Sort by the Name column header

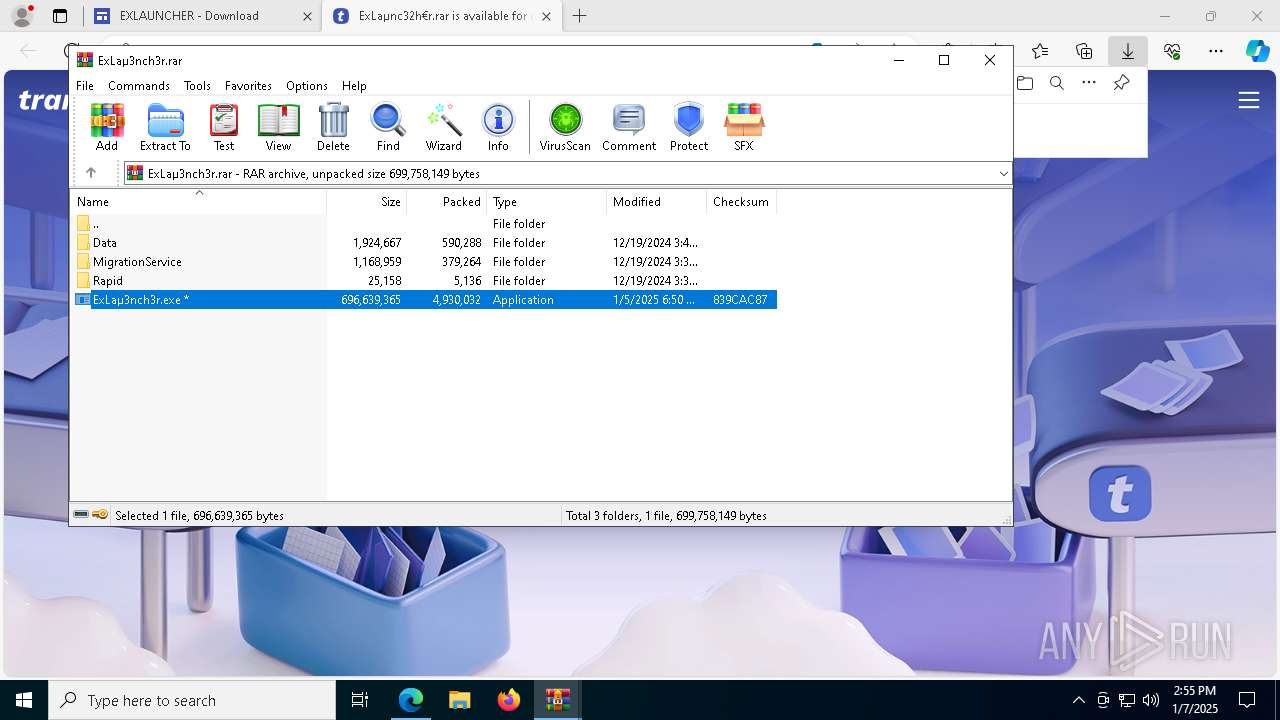pyautogui.click(x=199, y=202)
